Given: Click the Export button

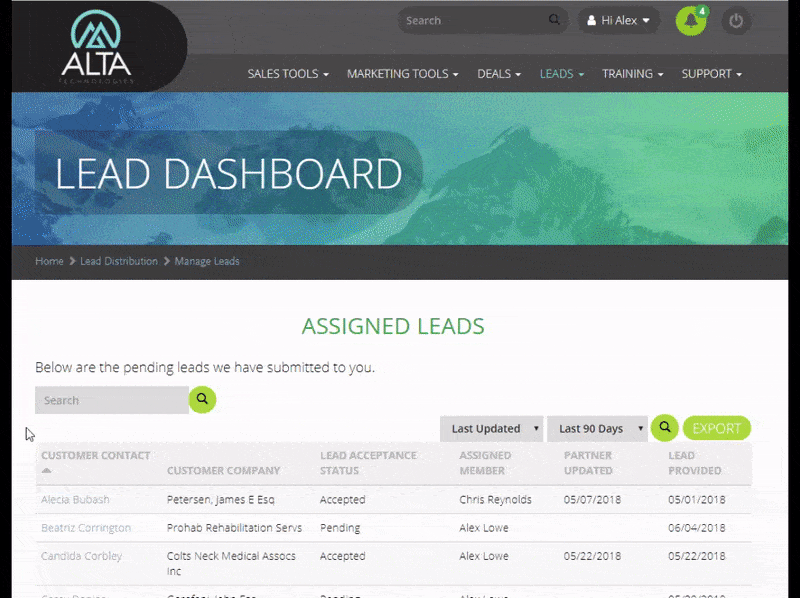Looking at the screenshot, I should (x=717, y=428).
